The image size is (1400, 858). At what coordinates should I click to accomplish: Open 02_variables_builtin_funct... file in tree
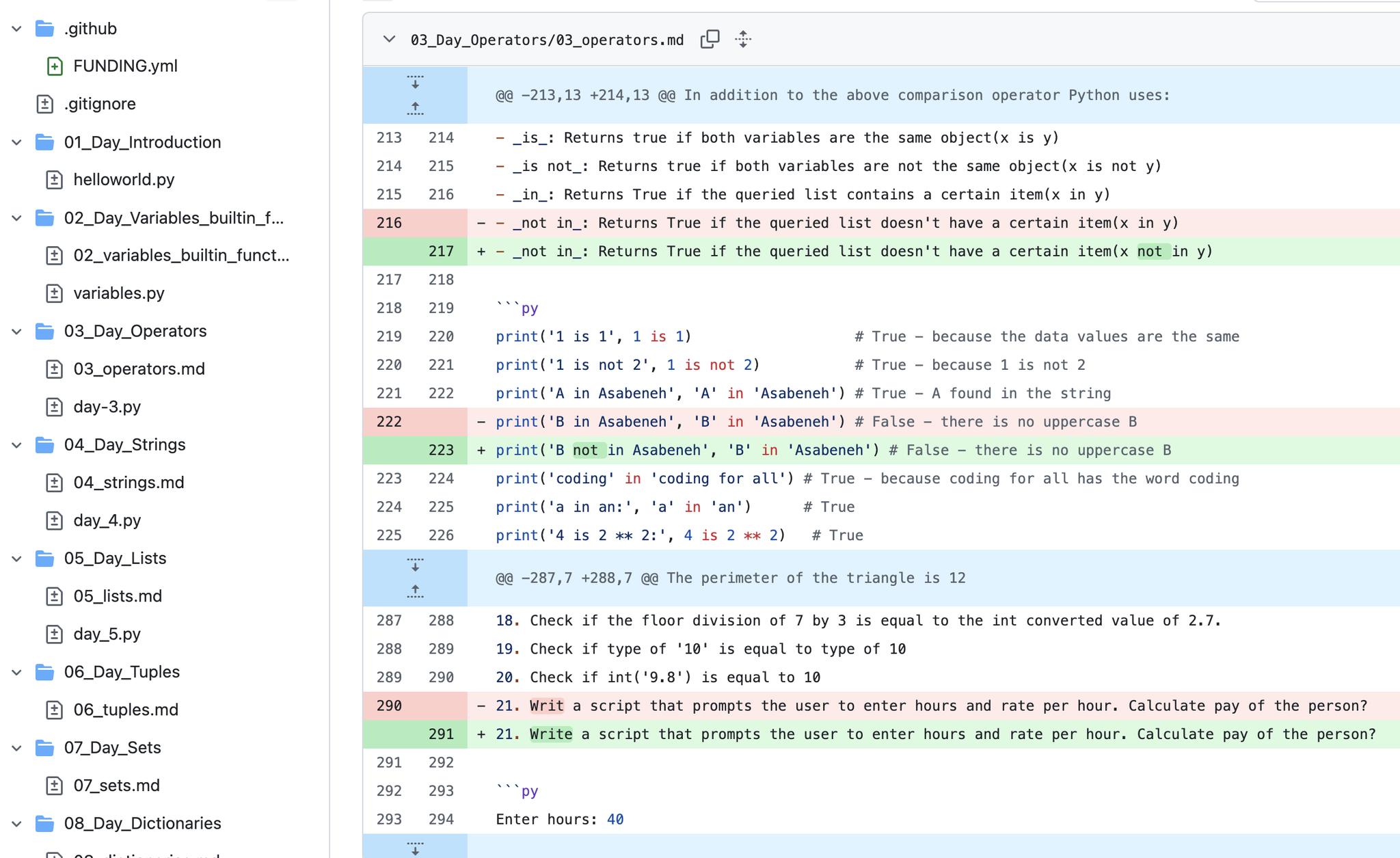[181, 256]
